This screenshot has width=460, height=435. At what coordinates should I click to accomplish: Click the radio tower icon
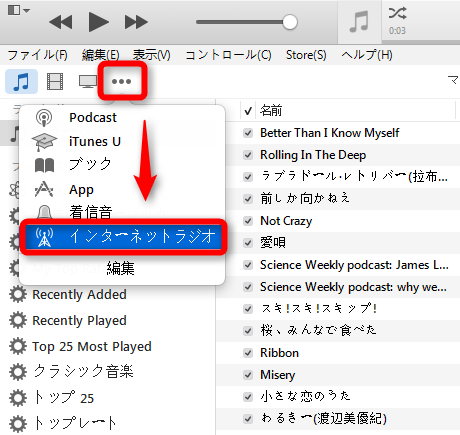coord(44,237)
